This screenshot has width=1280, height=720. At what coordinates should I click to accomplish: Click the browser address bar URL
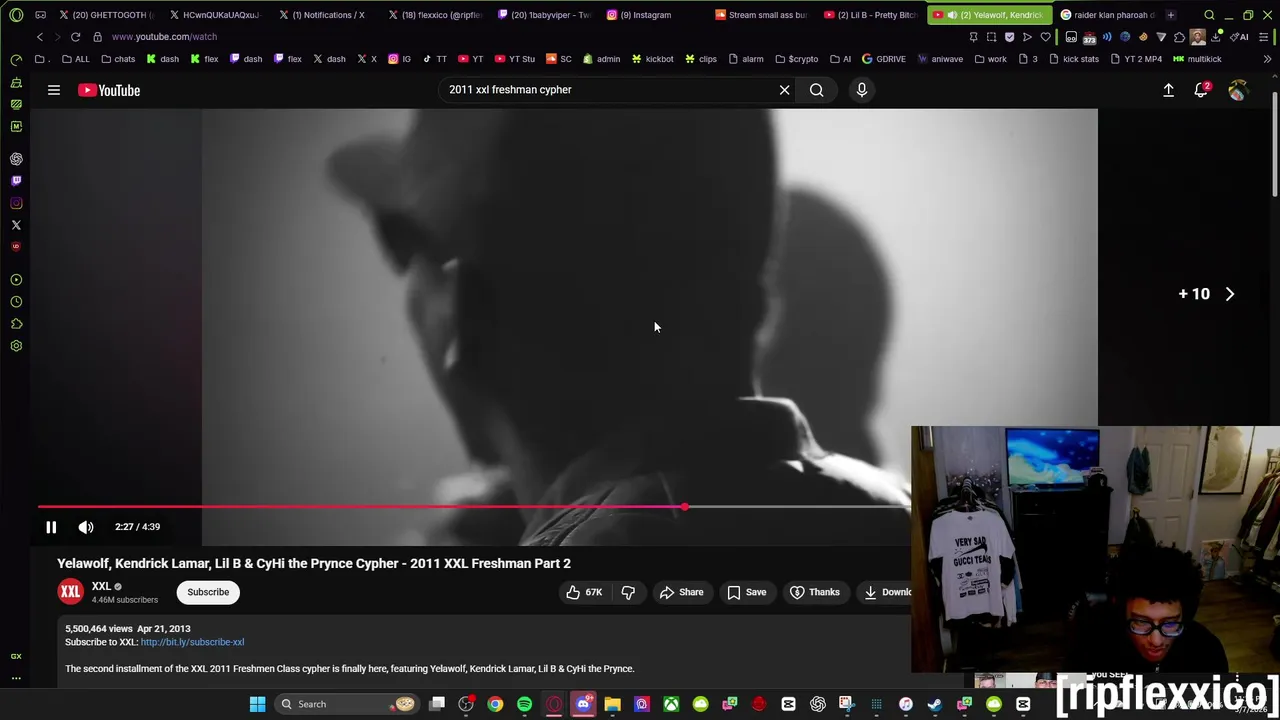click(x=164, y=37)
